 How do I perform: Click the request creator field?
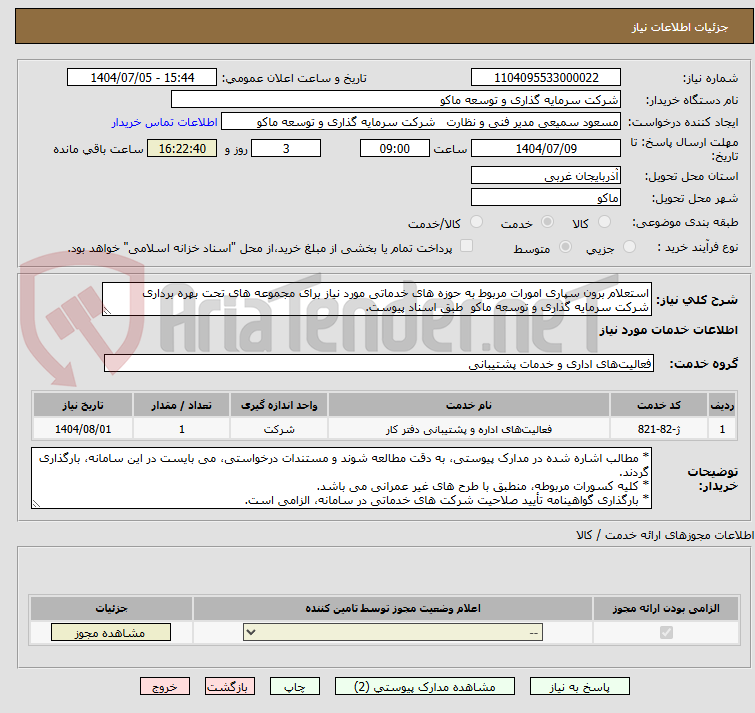[x=421, y=122]
